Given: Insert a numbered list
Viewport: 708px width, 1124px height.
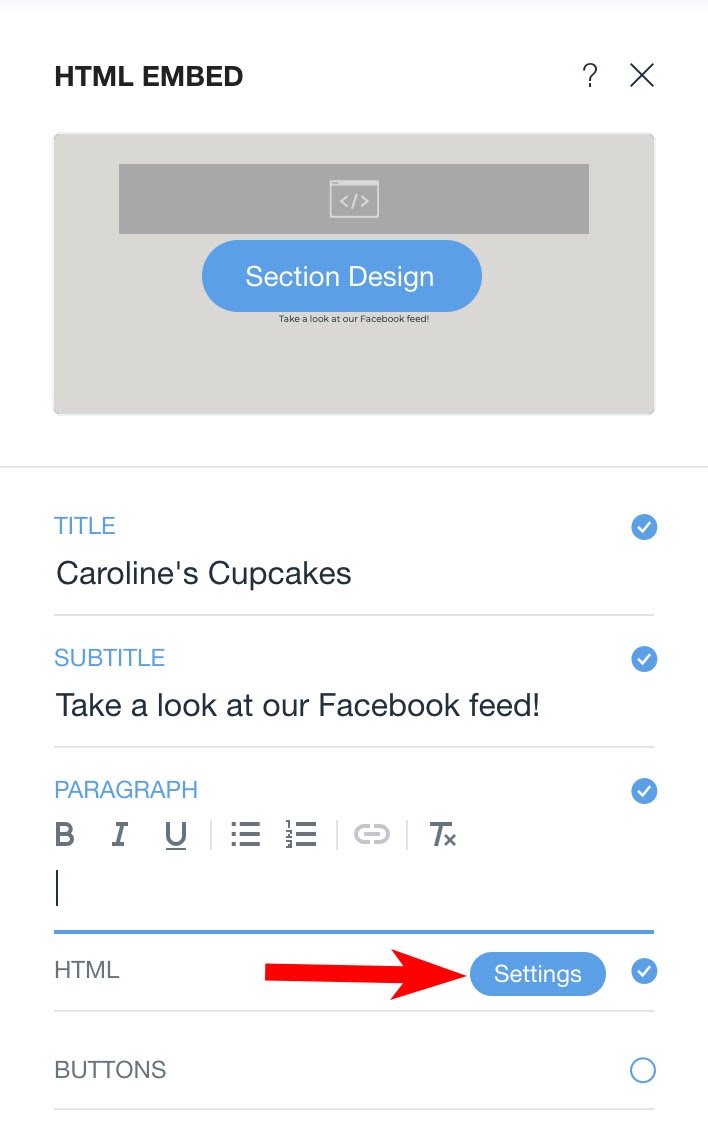Looking at the screenshot, I should 301,834.
